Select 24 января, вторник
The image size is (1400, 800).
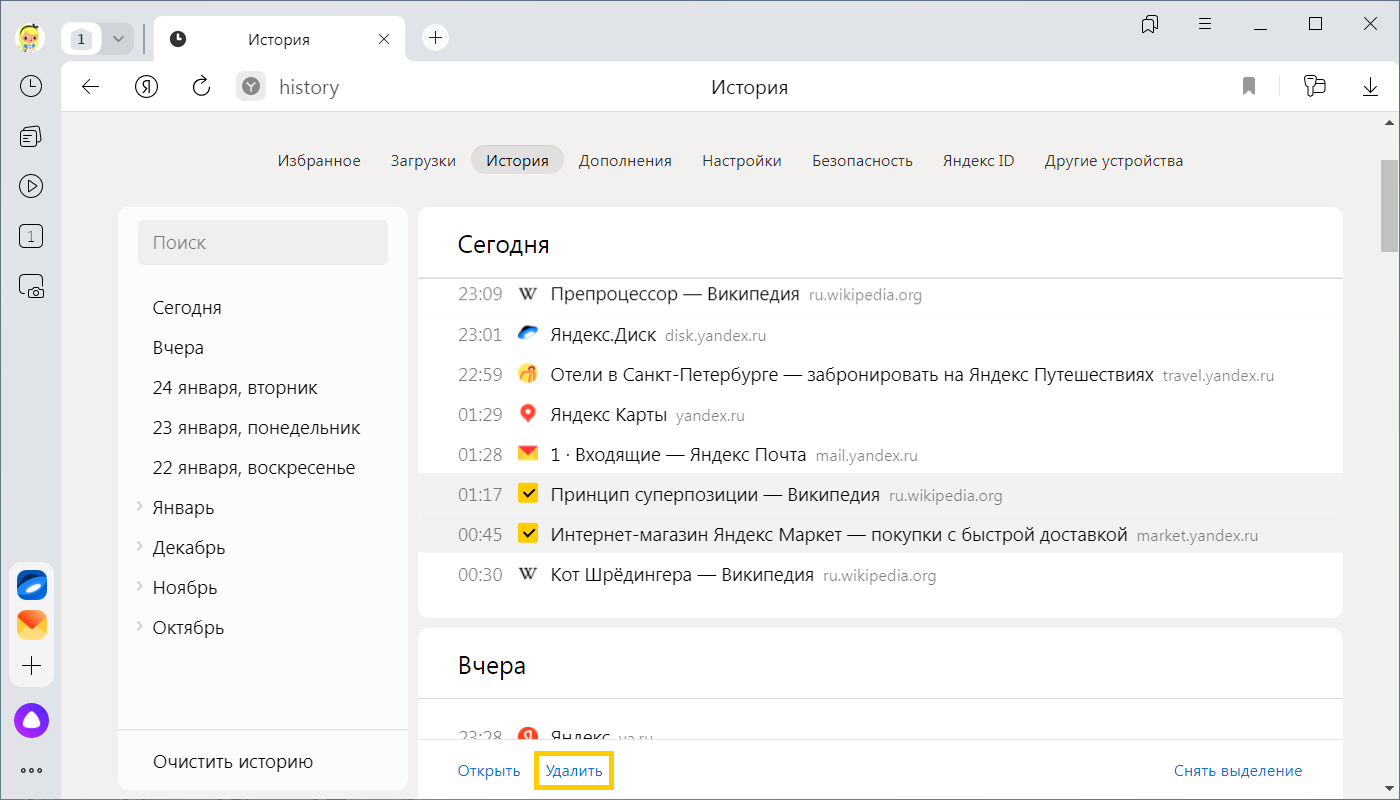click(235, 387)
